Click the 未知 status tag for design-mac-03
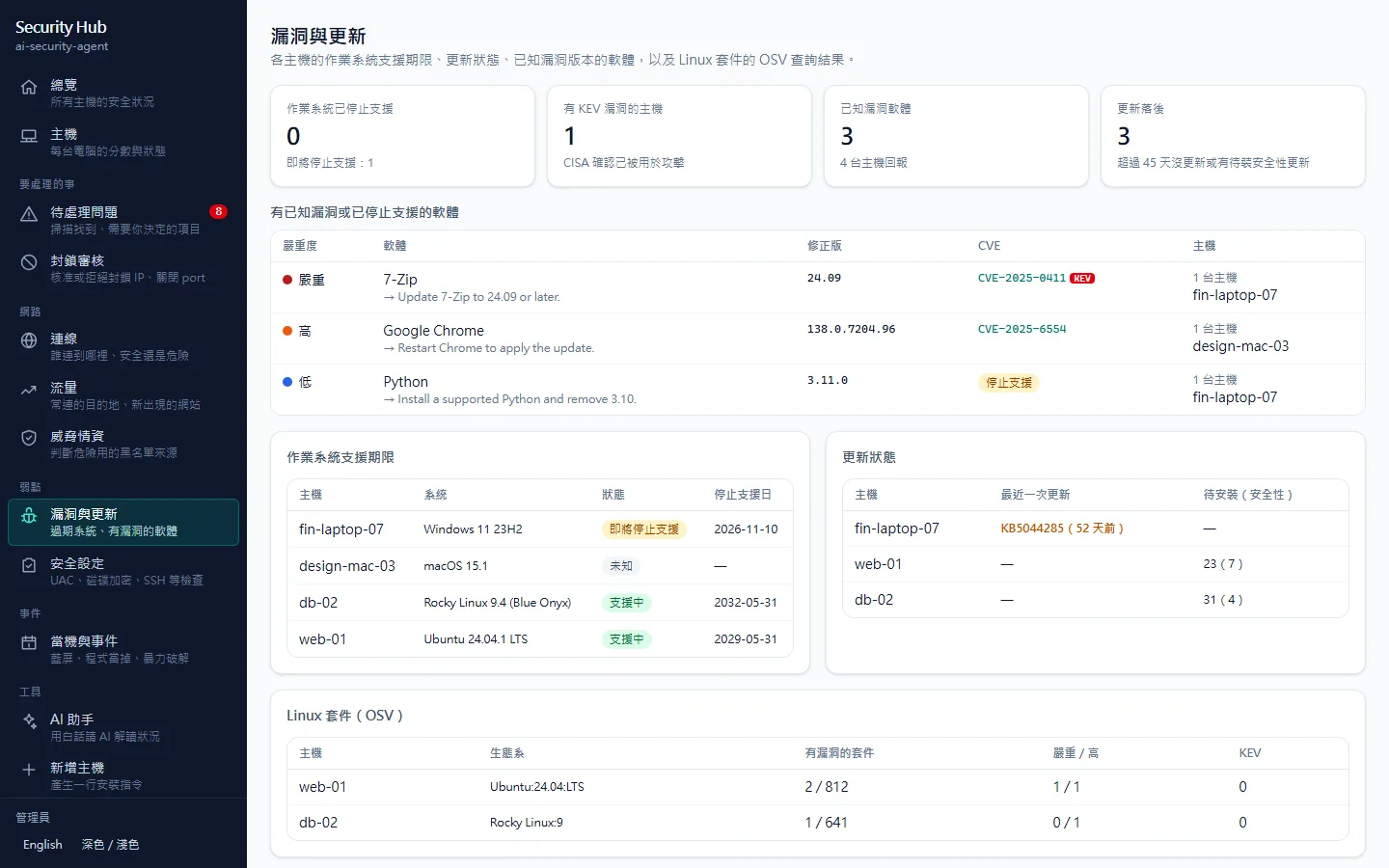 621,566
